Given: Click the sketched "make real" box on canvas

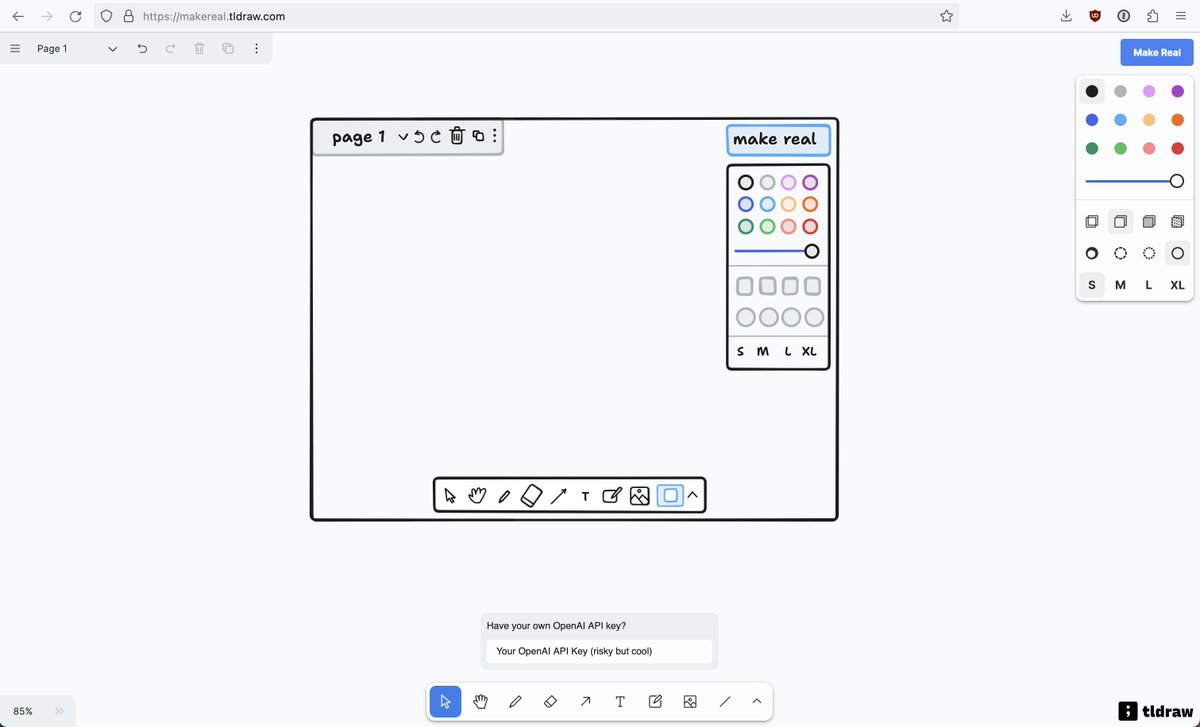Looking at the screenshot, I should point(778,139).
